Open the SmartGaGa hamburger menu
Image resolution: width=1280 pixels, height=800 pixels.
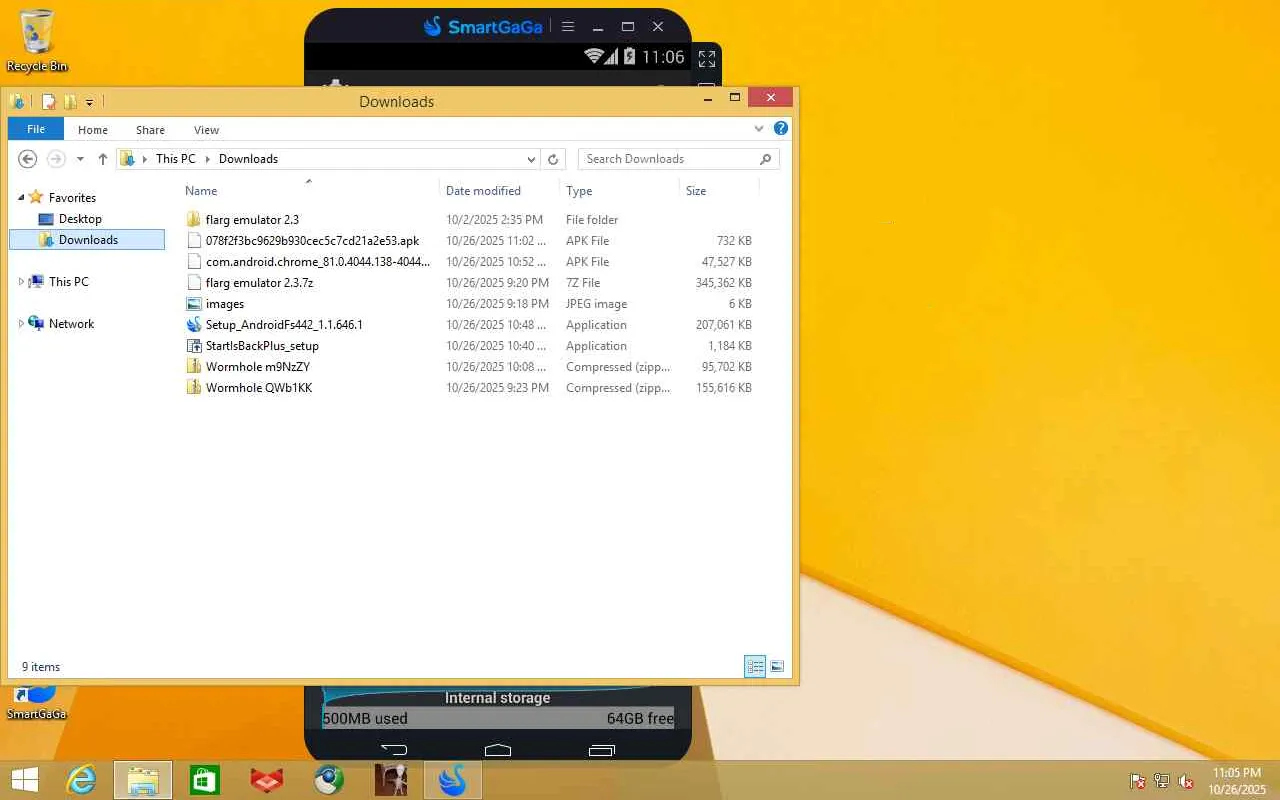click(568, 27)
